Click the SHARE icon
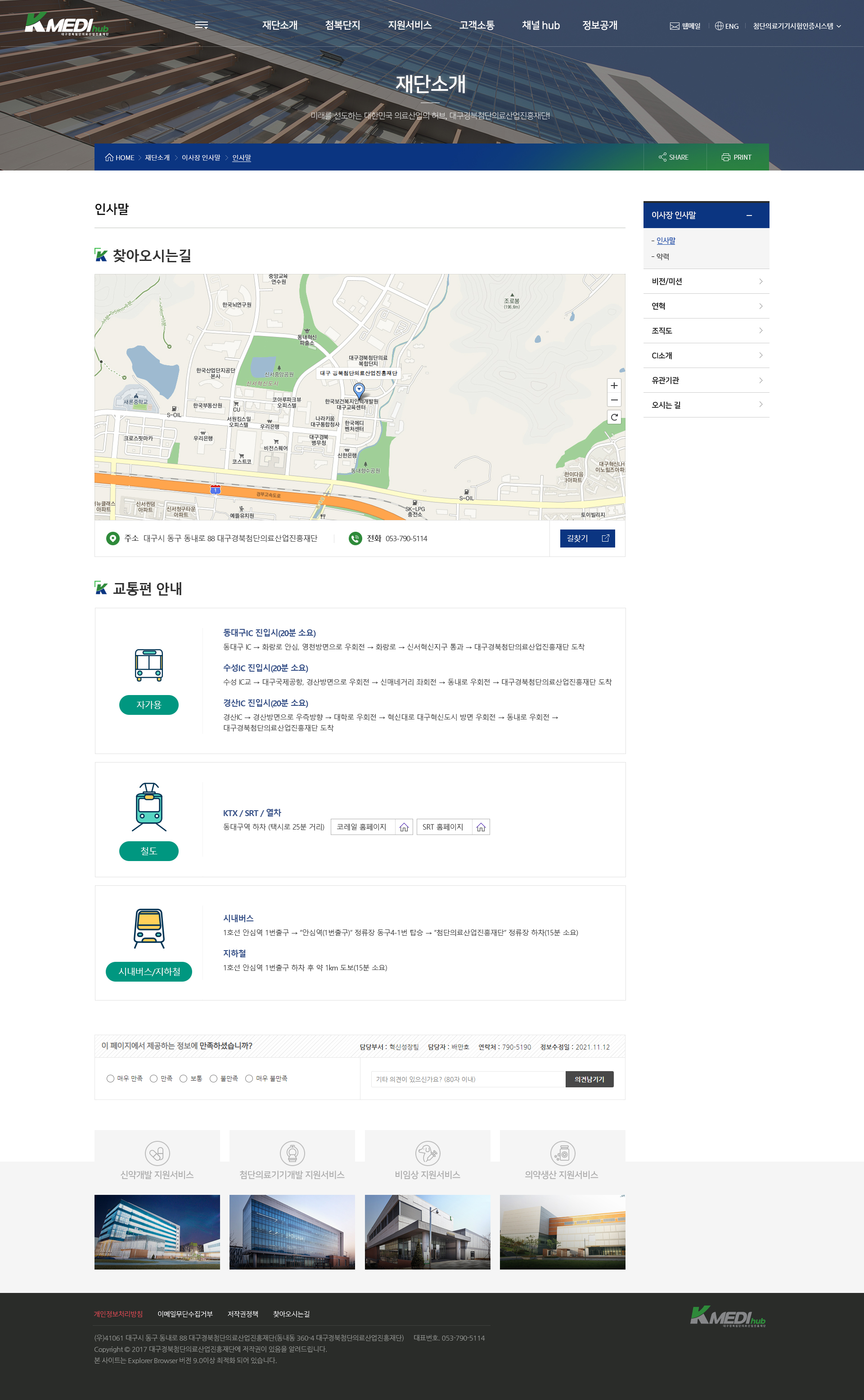Viewport: 864px width, 1400px height. 663,157
